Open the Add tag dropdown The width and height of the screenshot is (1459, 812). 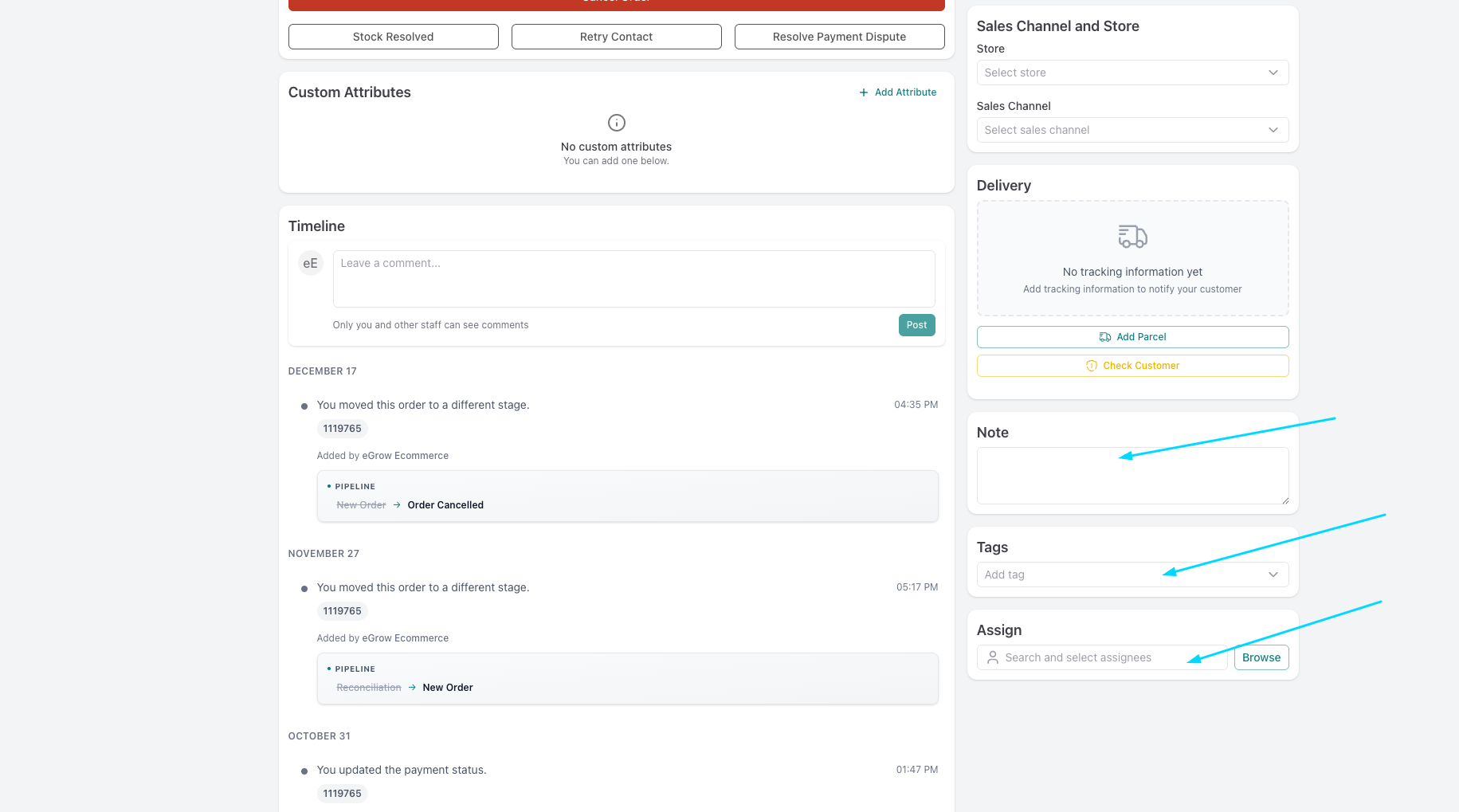tap(1132, 575)
